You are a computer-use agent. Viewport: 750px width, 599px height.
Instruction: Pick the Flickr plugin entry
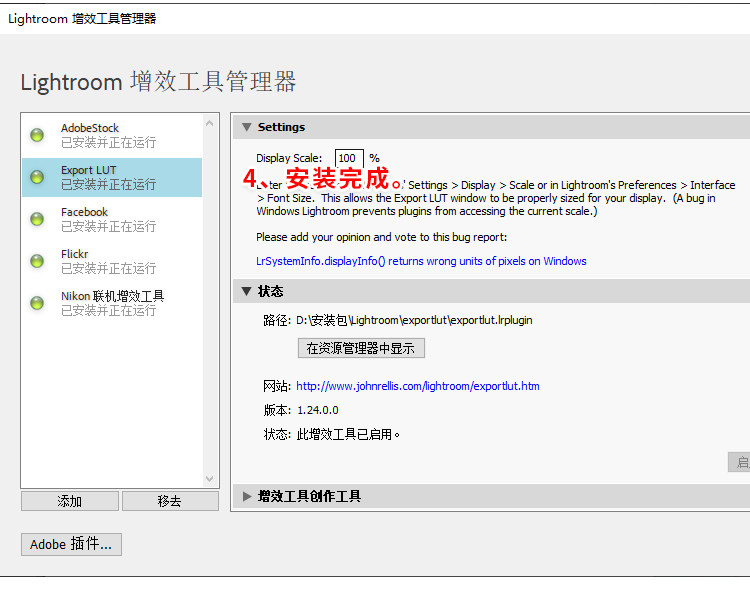tap(112, 261)
